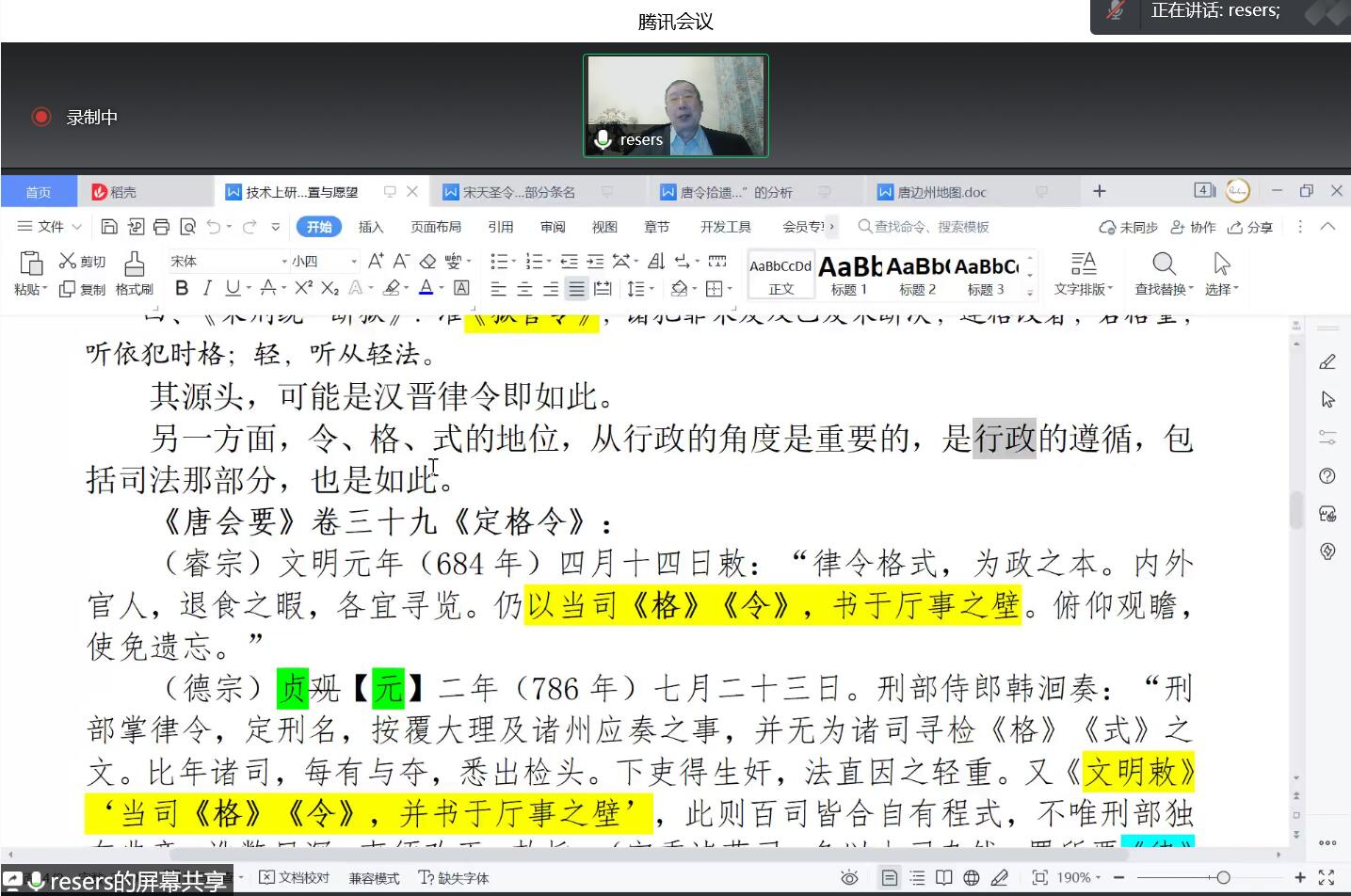Click the Format Painter (格式刷) icon
Screen dimensions: 1351x896
click(134, 264)
